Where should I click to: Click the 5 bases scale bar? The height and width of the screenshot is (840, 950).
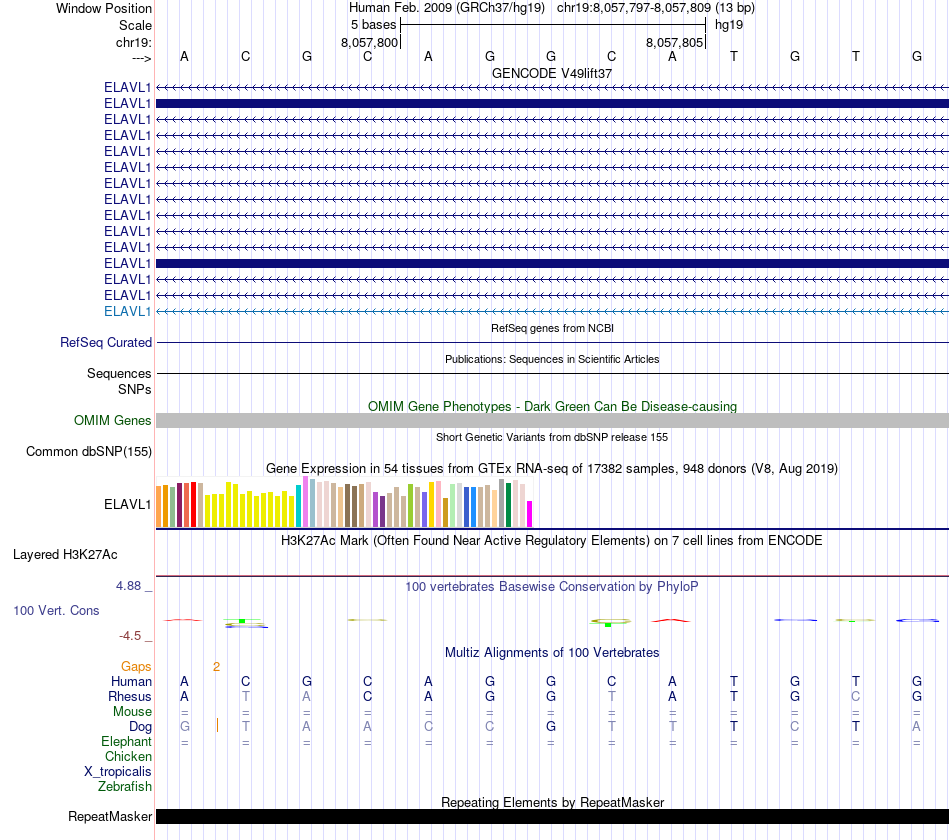(553, 25)
